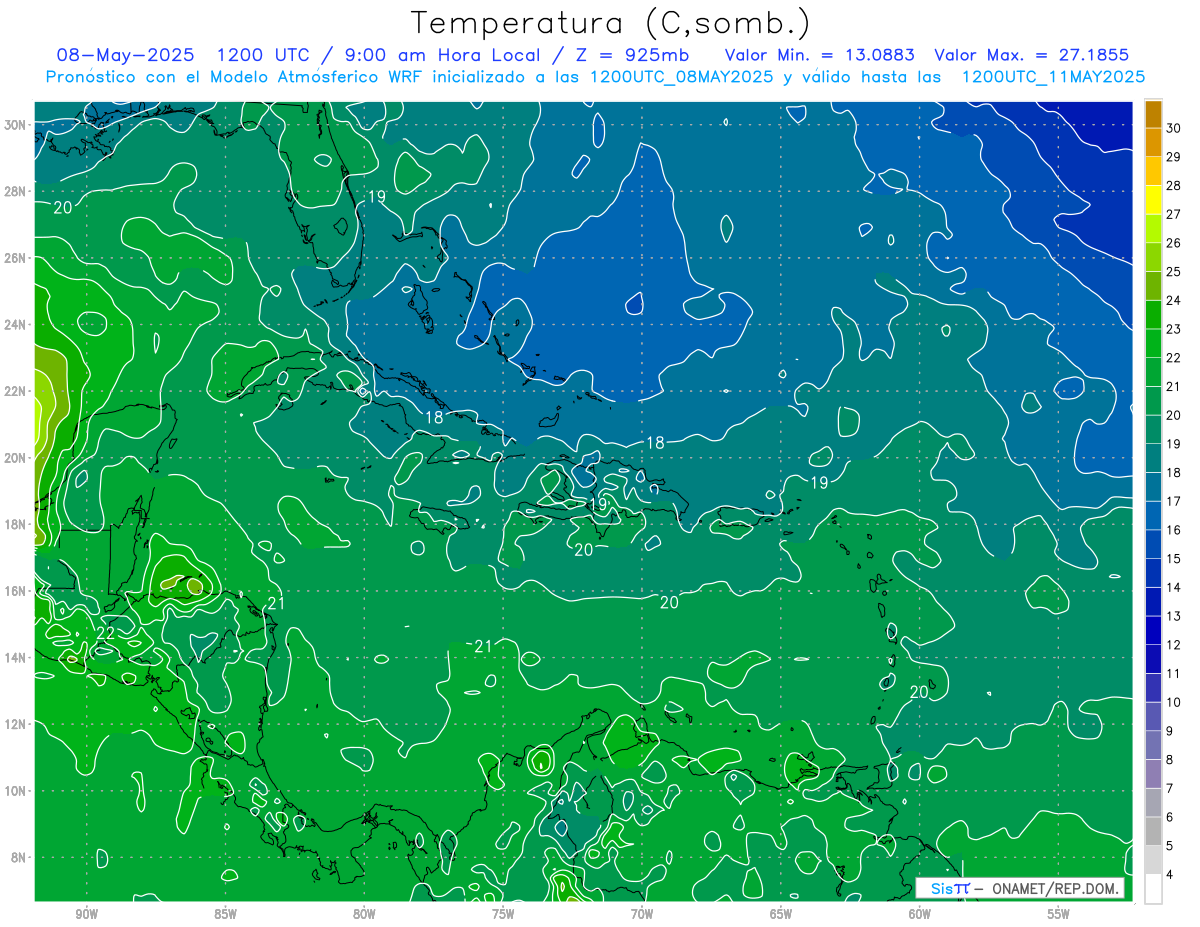Viewport: 1200px width, 927px height.
Task: Click the '26N' latitude axis label
Action: coord(15,258)
